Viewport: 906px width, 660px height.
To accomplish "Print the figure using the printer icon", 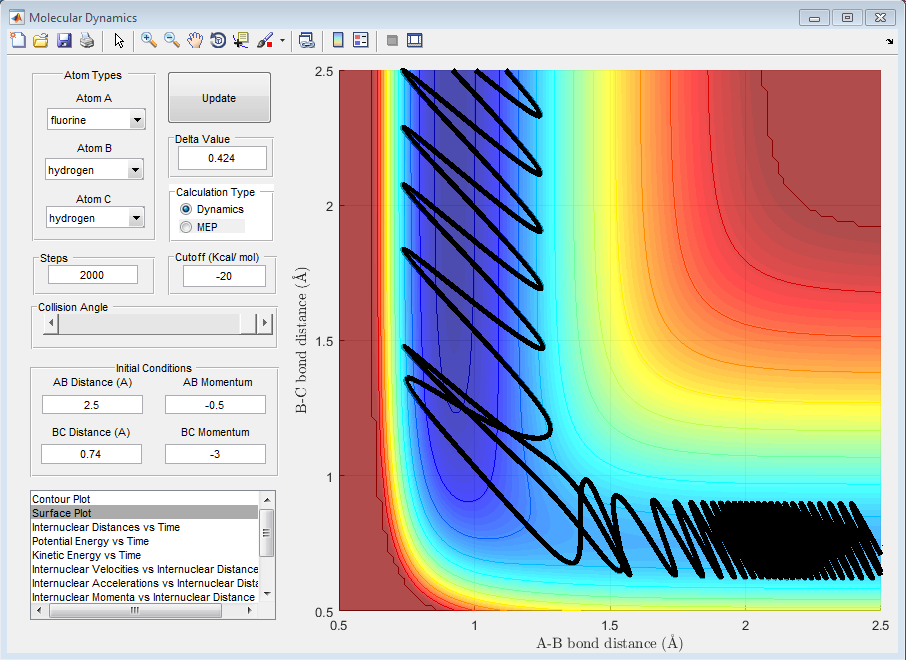I will coord(87,40).
